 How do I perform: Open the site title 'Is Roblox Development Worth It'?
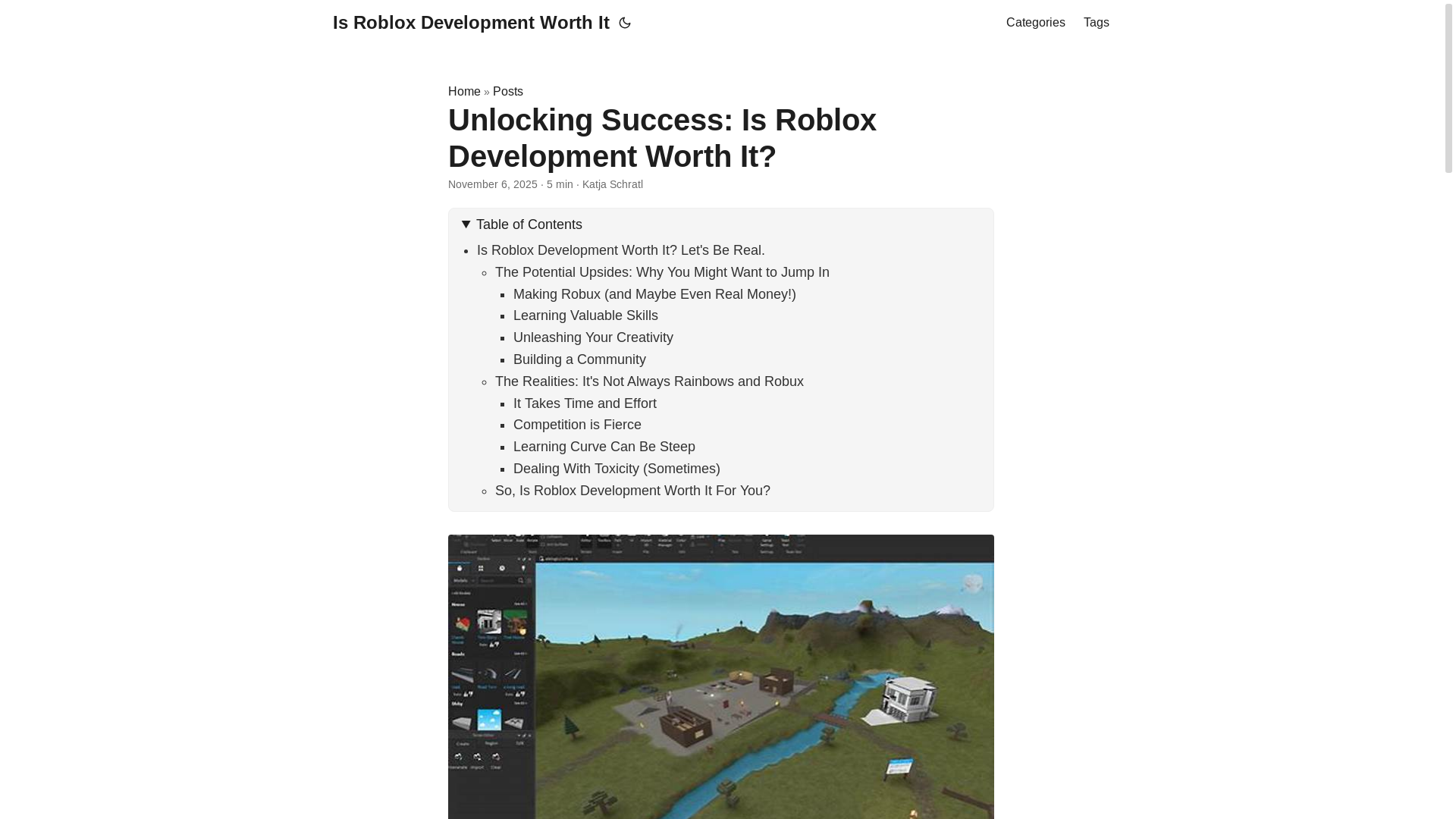coord(471,23)
